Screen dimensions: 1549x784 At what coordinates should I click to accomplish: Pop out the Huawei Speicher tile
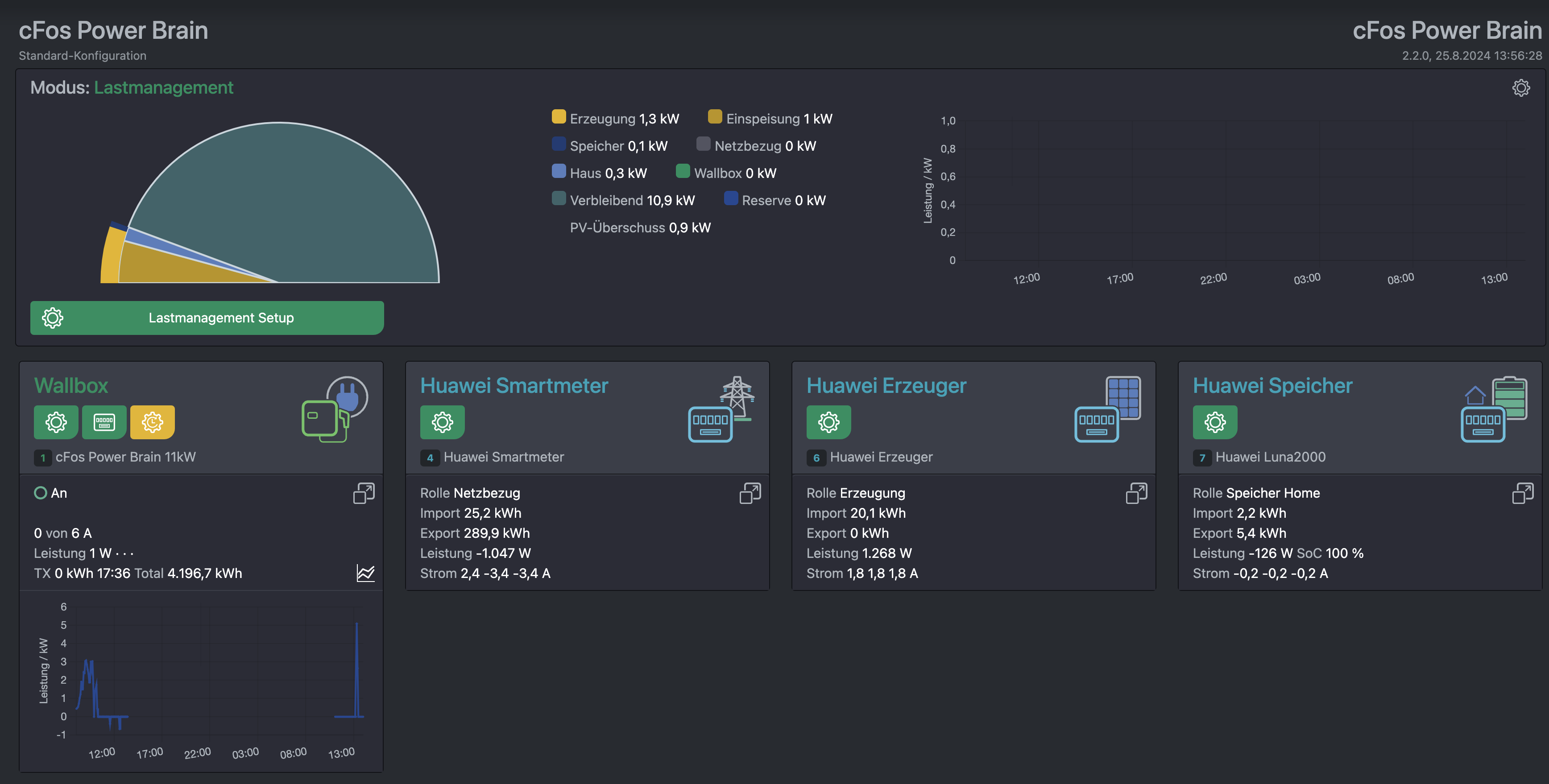click(x=1523, y=493)
